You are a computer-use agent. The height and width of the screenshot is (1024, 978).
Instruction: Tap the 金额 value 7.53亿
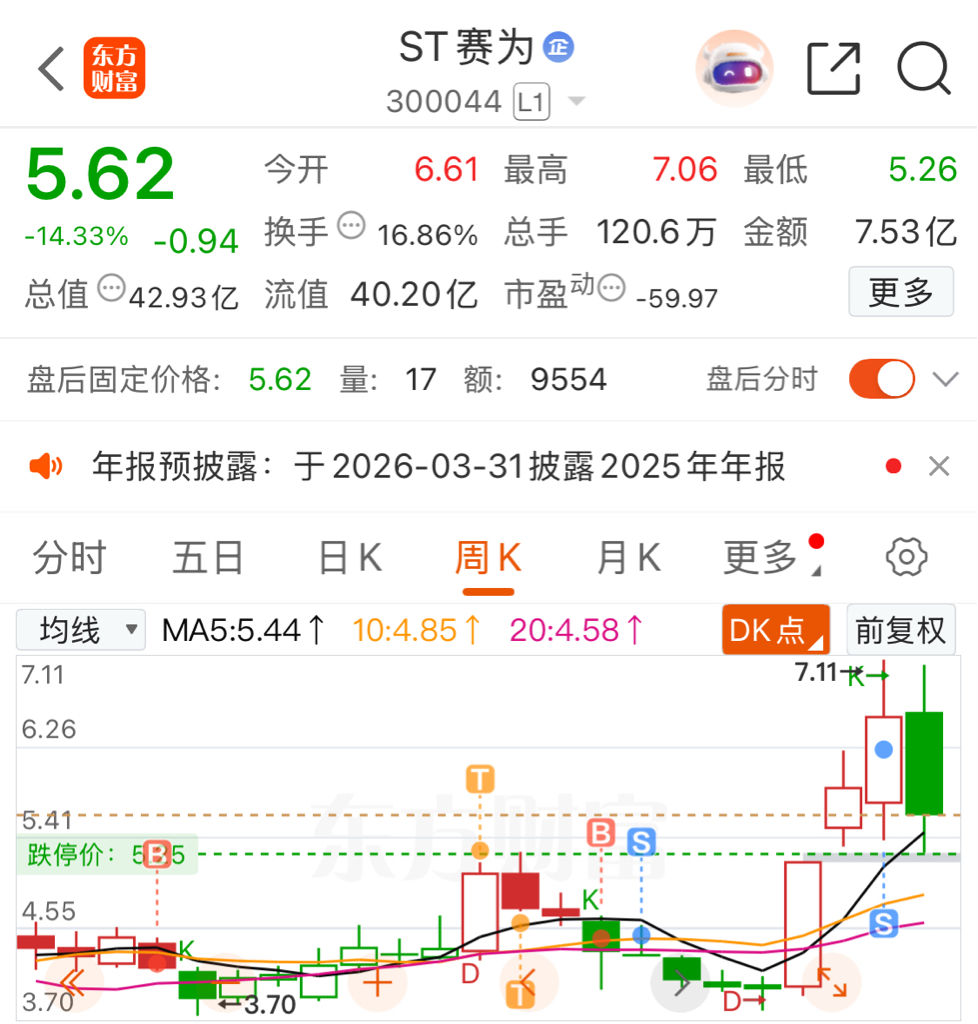[906, 232]
